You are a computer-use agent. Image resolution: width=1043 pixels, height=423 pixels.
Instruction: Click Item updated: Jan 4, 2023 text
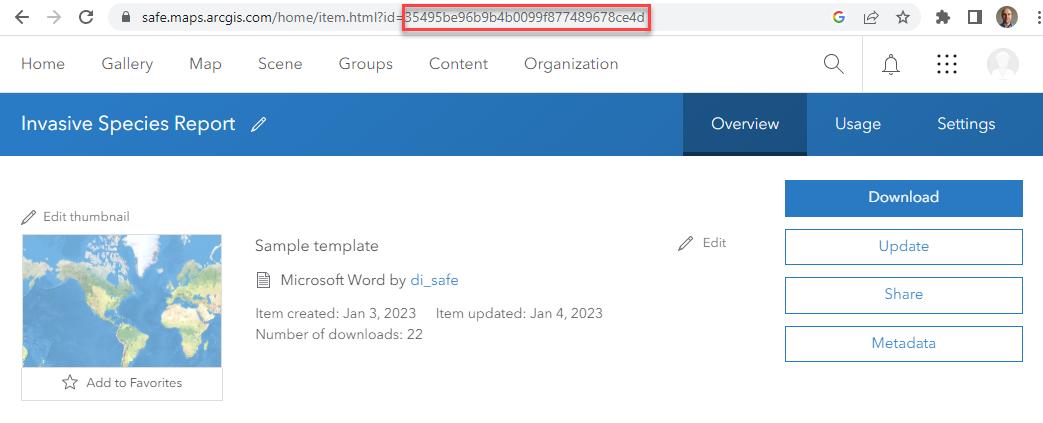coord(520,313)
